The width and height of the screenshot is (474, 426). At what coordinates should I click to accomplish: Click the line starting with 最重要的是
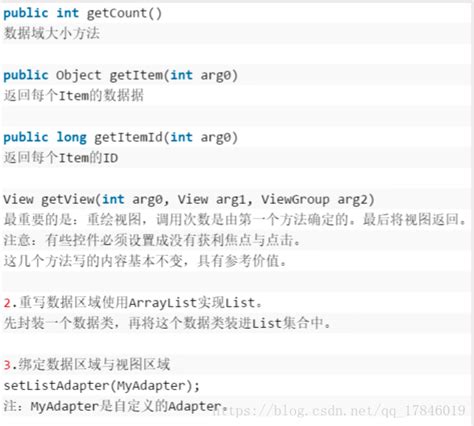(235, 220)
